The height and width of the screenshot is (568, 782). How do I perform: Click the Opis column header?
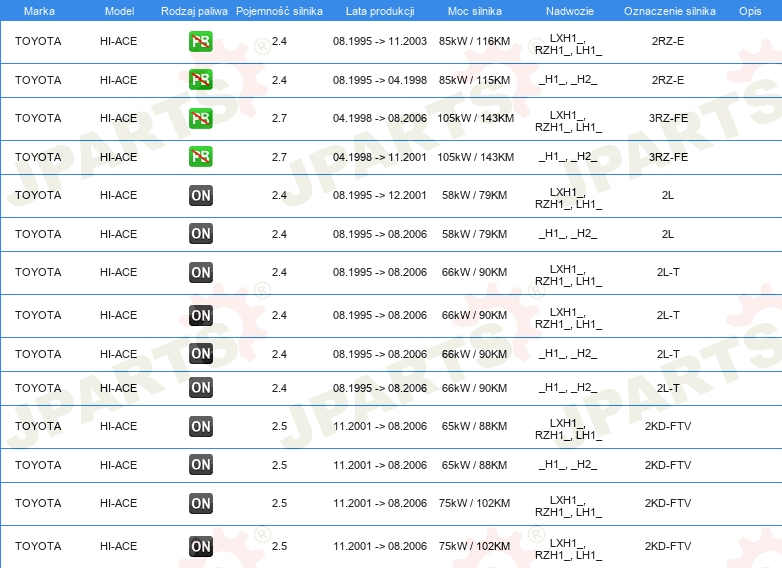click(750, 11)
